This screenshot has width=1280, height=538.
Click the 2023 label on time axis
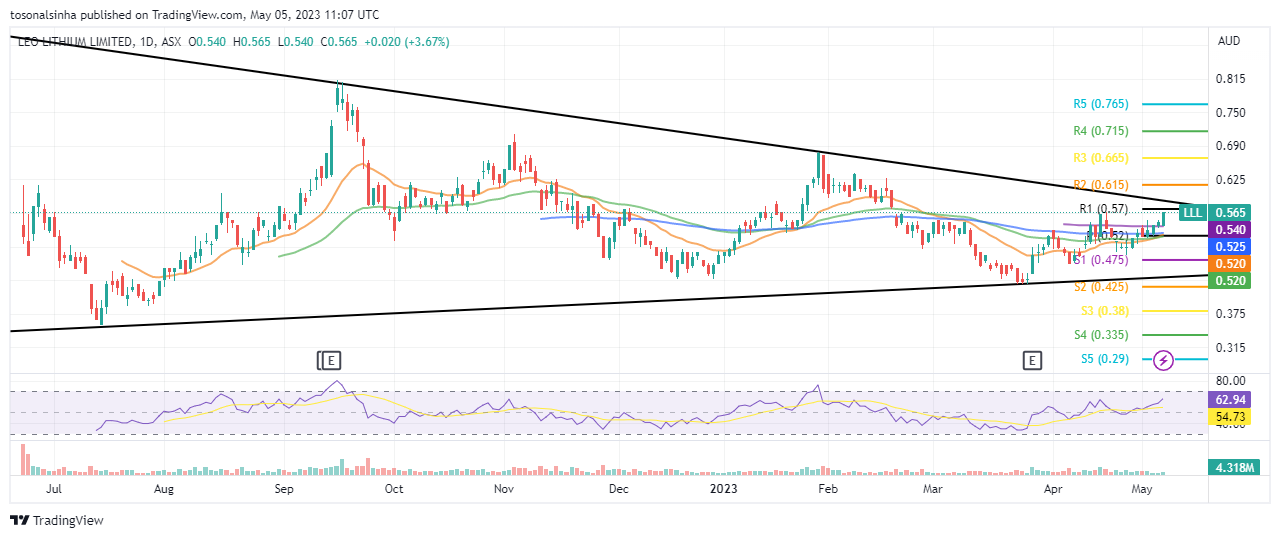[723, 490]
